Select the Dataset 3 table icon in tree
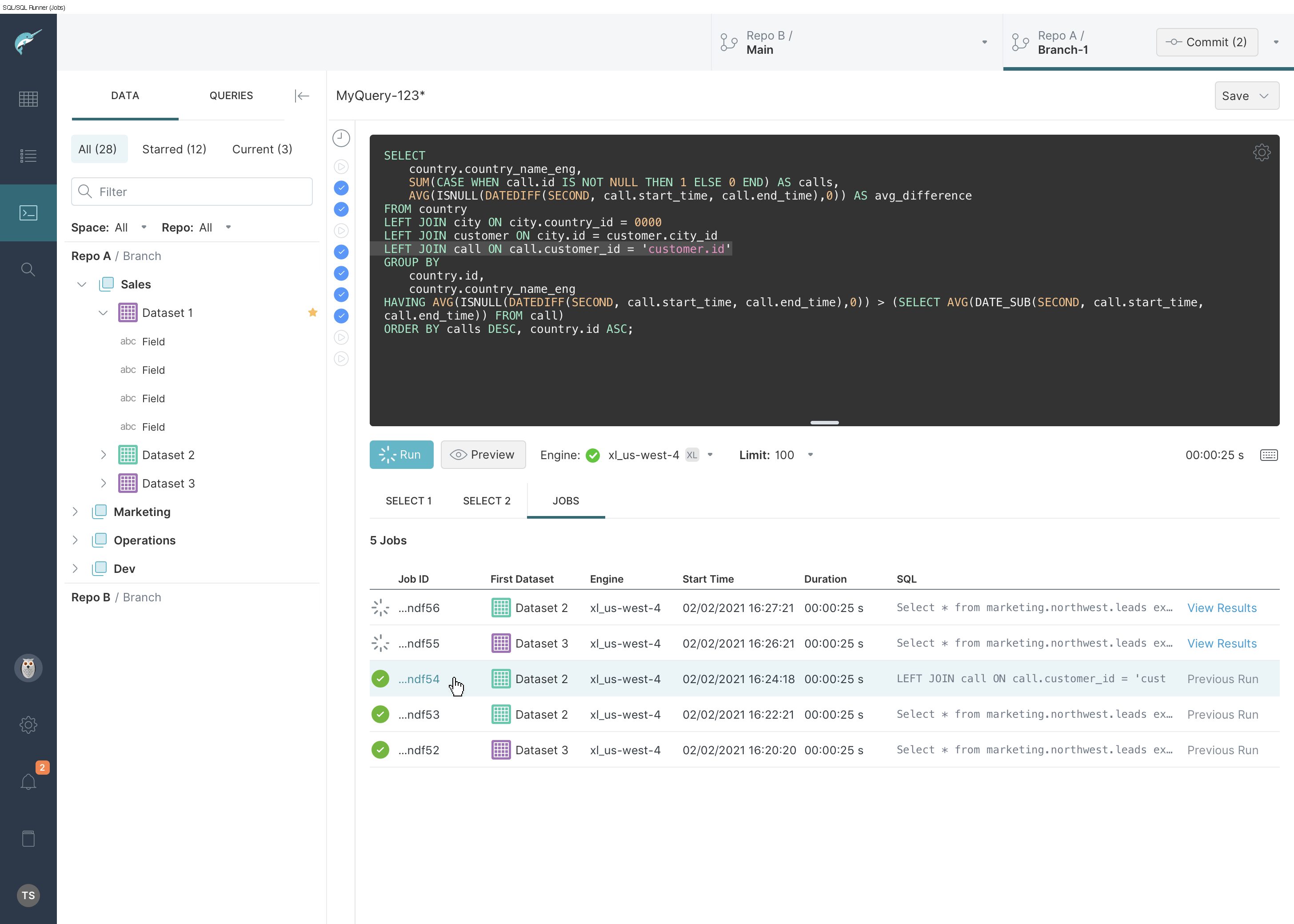Viewport: 1294px width, 924px height. pyautogui.click(x=128, y=483)
